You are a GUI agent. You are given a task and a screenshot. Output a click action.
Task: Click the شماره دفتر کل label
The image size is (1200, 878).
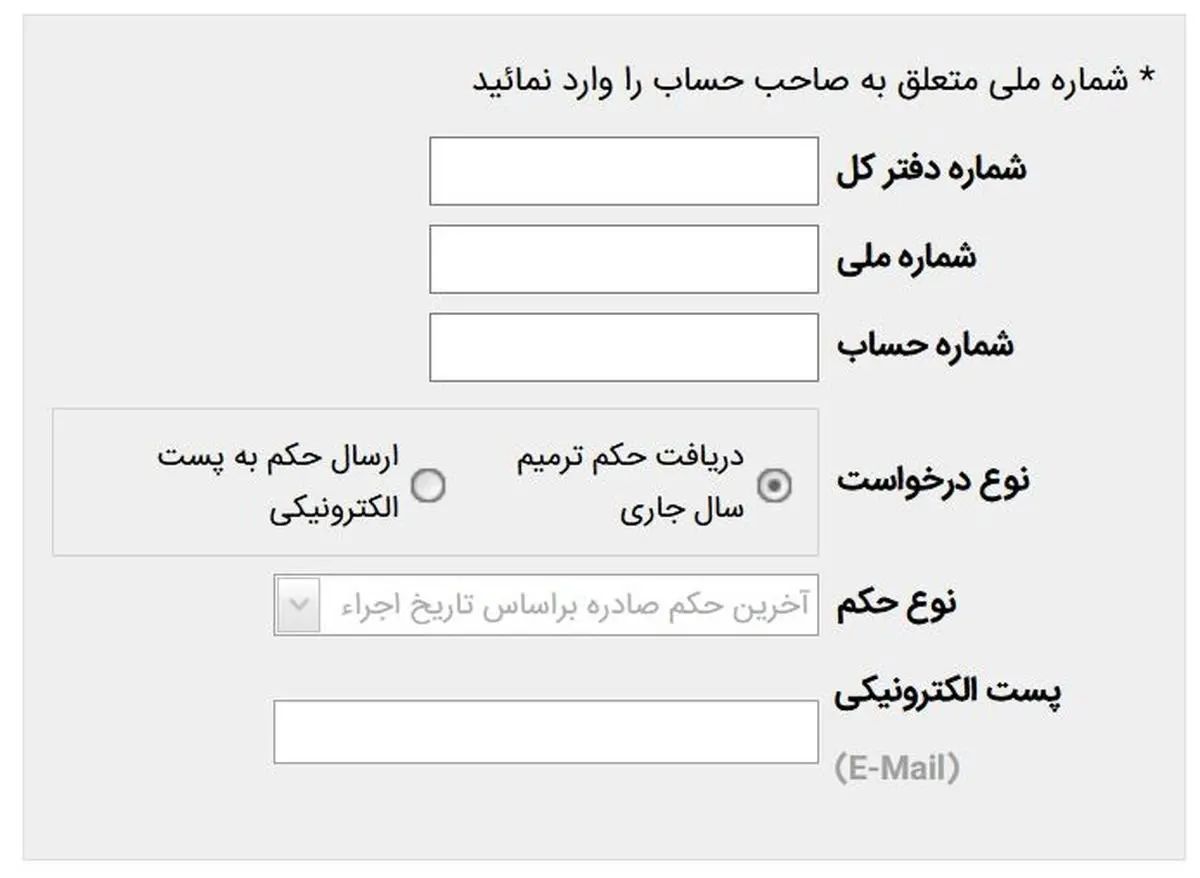click(930, 169)
